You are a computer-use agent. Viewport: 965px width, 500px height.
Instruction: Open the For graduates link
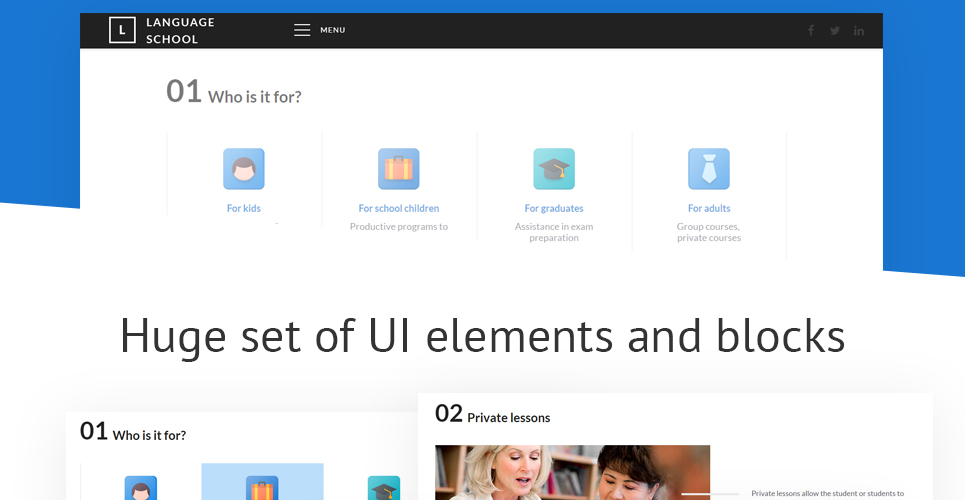[554, 208]
